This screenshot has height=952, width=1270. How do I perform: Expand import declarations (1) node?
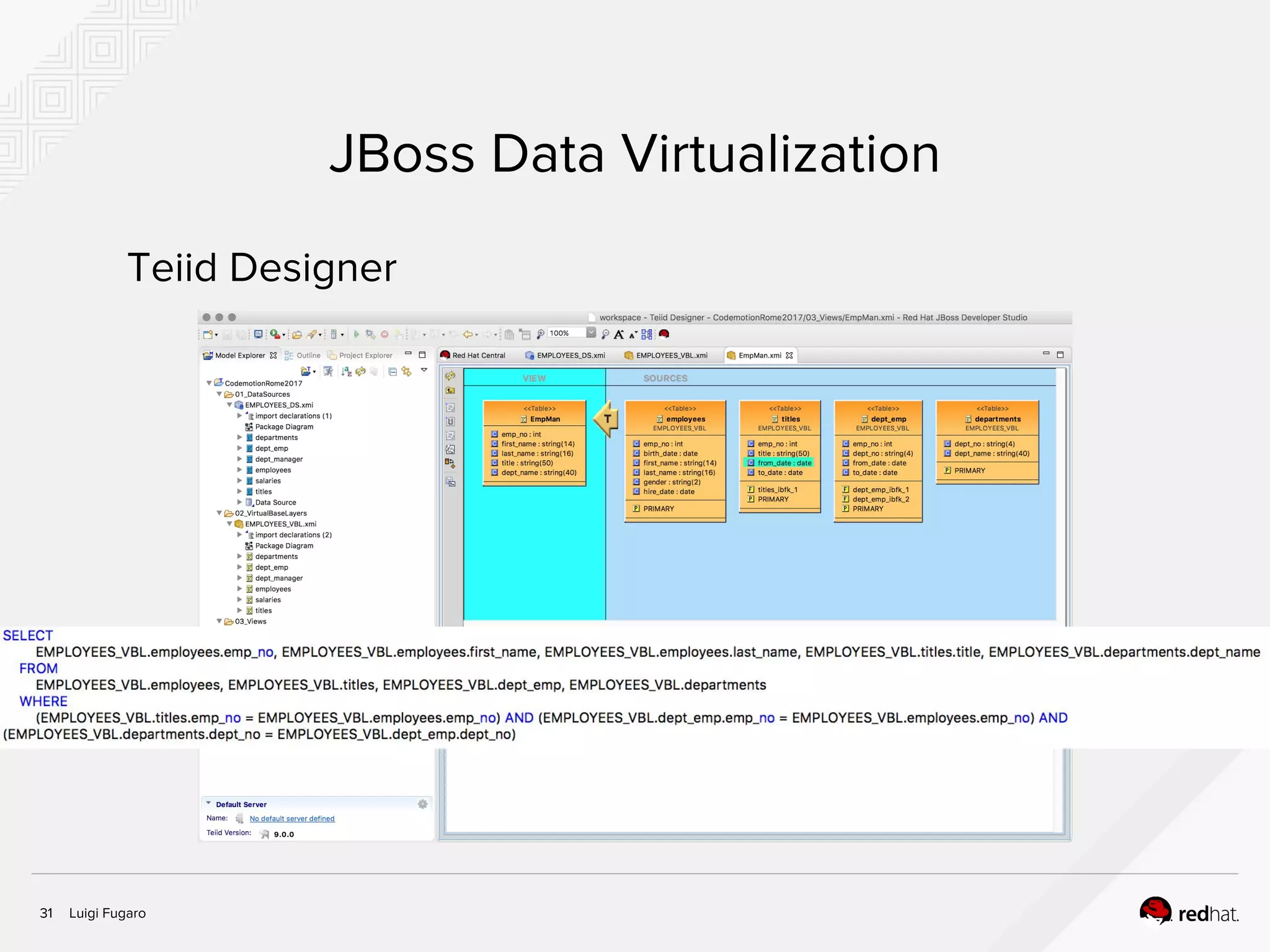(239, 416)
